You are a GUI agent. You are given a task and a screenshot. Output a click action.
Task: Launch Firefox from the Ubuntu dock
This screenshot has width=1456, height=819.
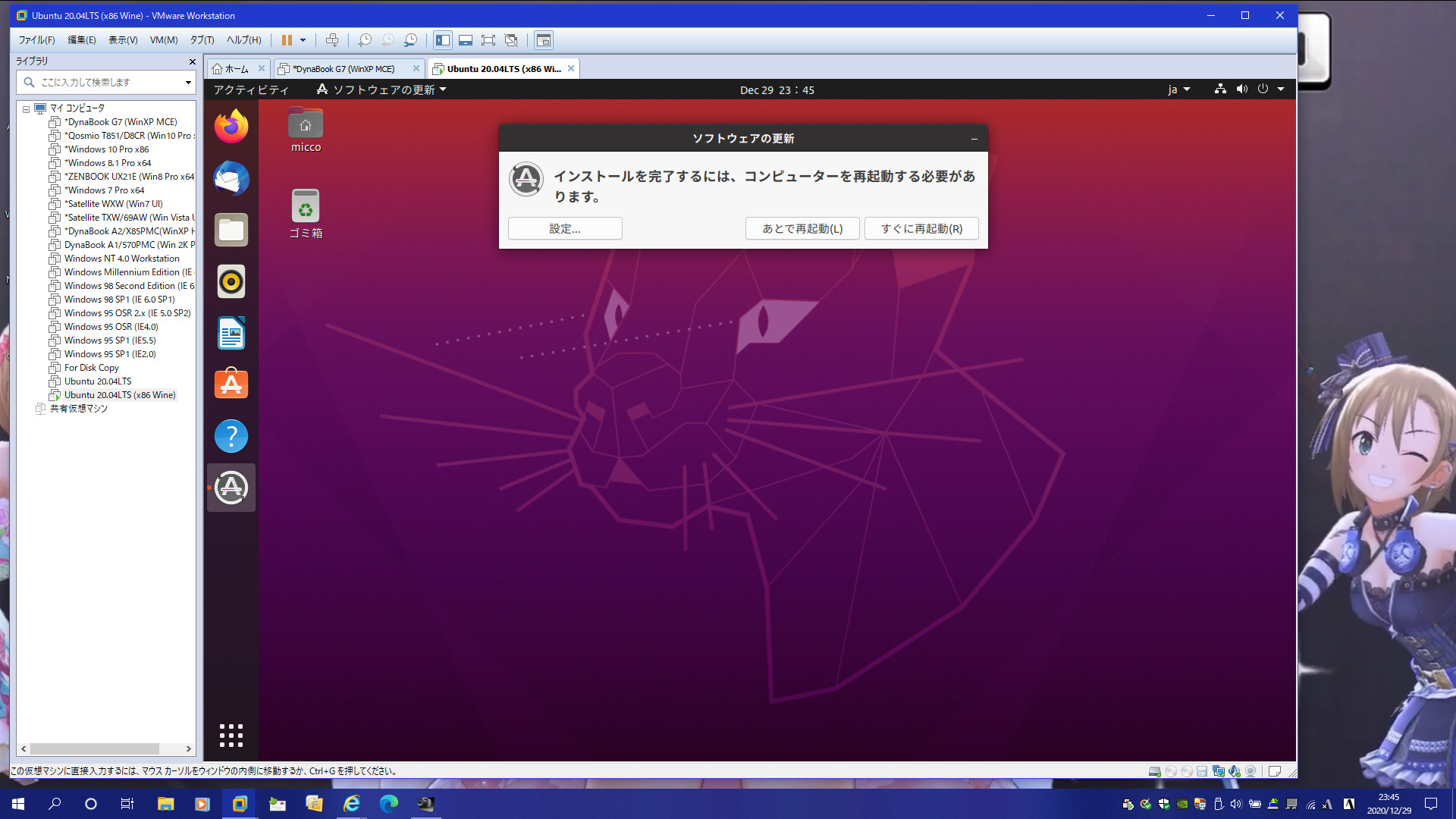231,127
